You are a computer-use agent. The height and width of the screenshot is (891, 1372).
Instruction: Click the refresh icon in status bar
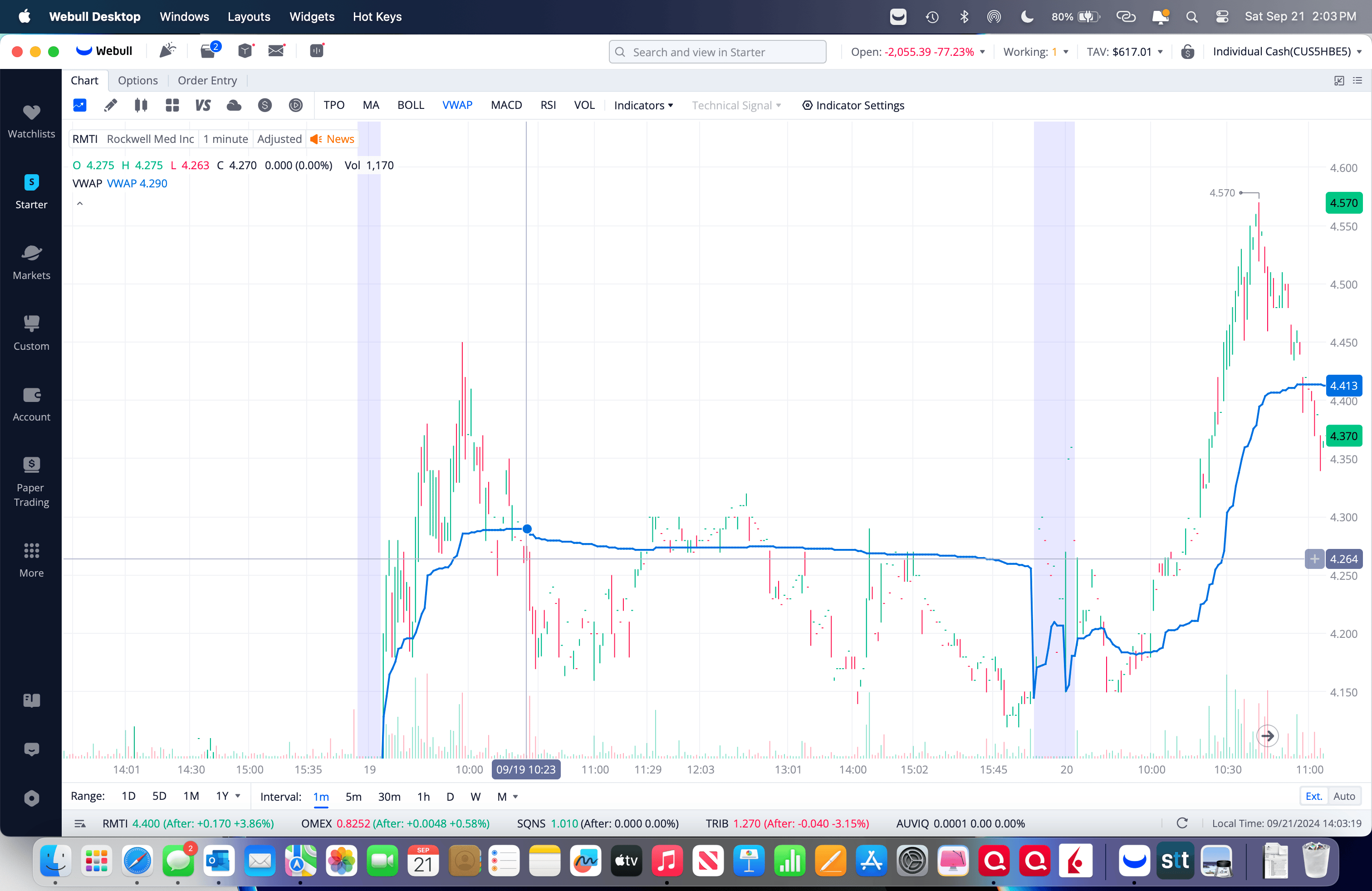tap(1182, 823)
